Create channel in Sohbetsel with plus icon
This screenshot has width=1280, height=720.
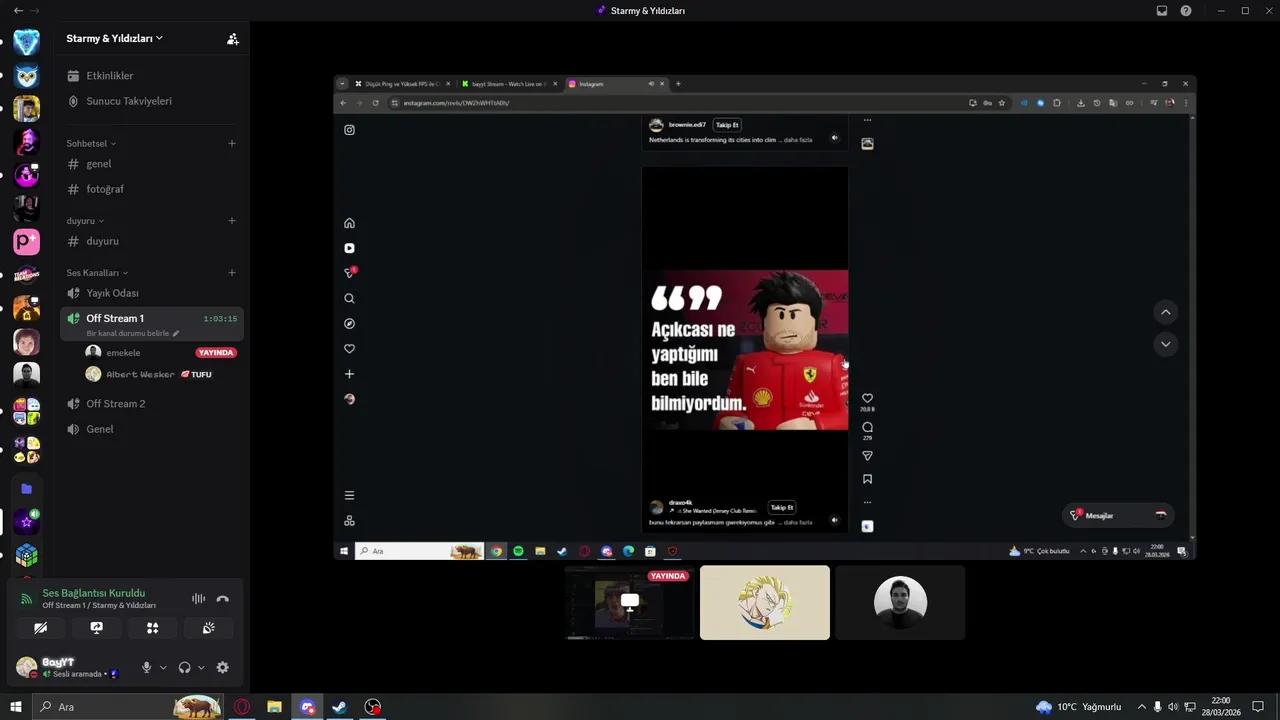232,143
